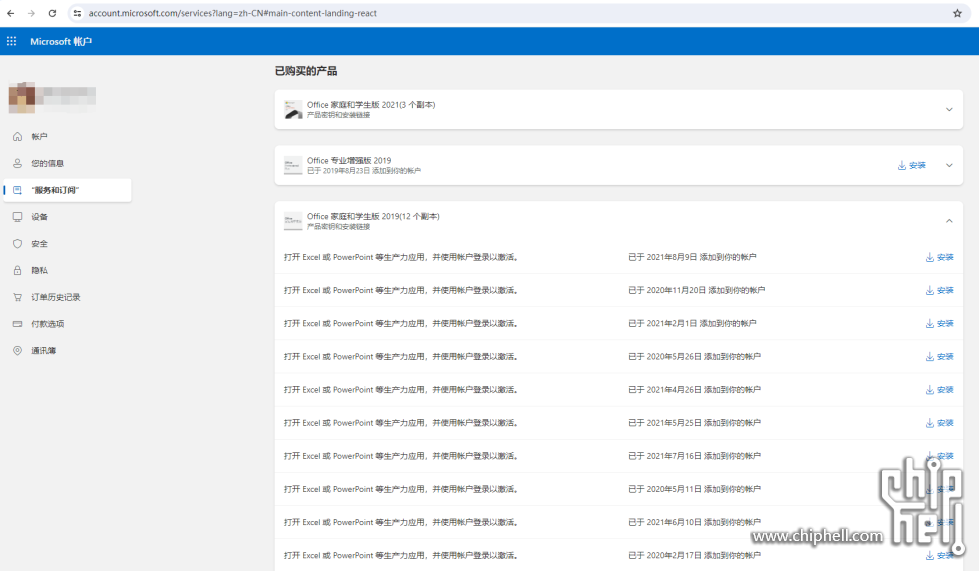Click the Office 专业增强版 2019 title text
Image resolution: width=979 pixels, height=571 pixels.
349,160
